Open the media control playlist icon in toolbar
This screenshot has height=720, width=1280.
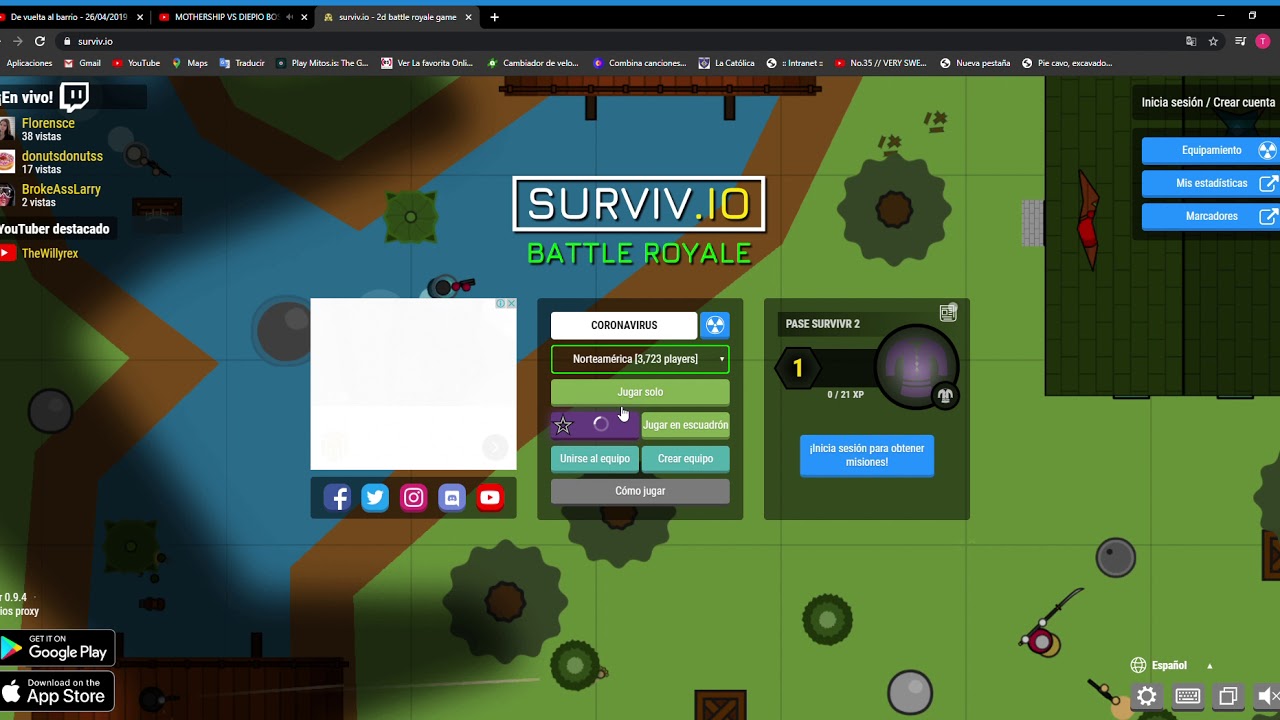tap(1240, 41)
